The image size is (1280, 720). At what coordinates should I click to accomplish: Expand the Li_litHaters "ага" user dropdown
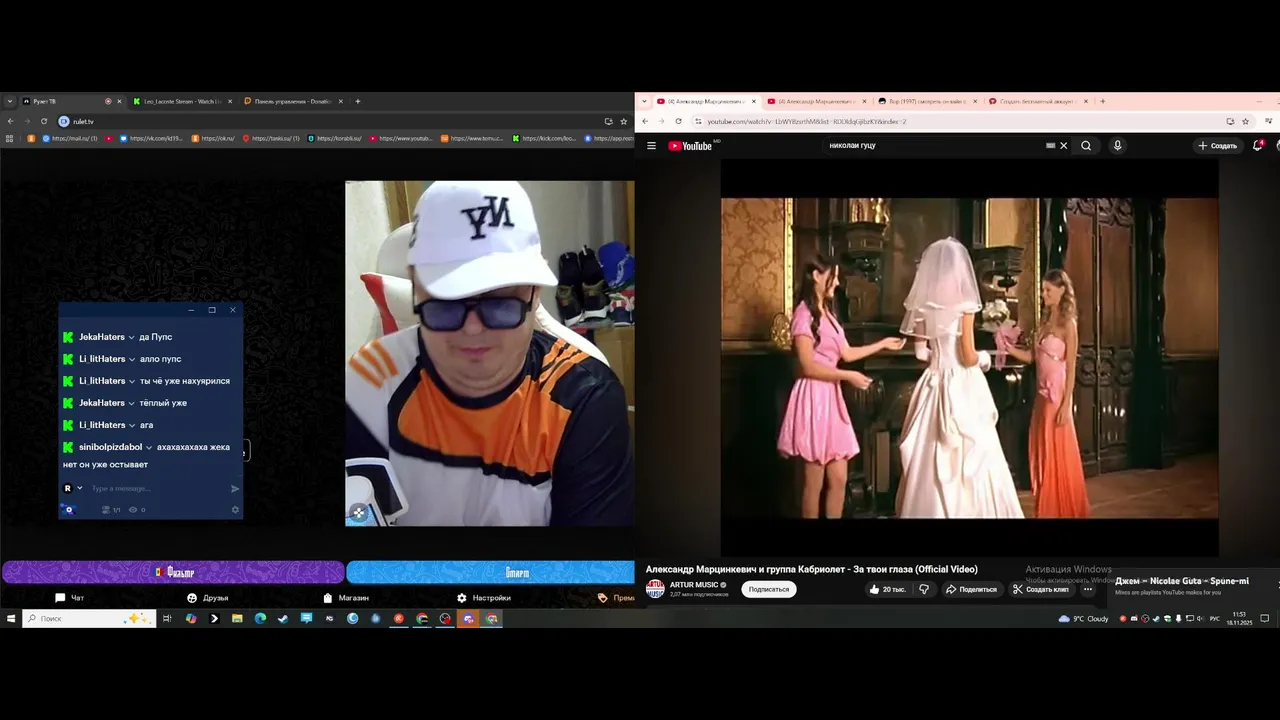[x=132, y=426]
